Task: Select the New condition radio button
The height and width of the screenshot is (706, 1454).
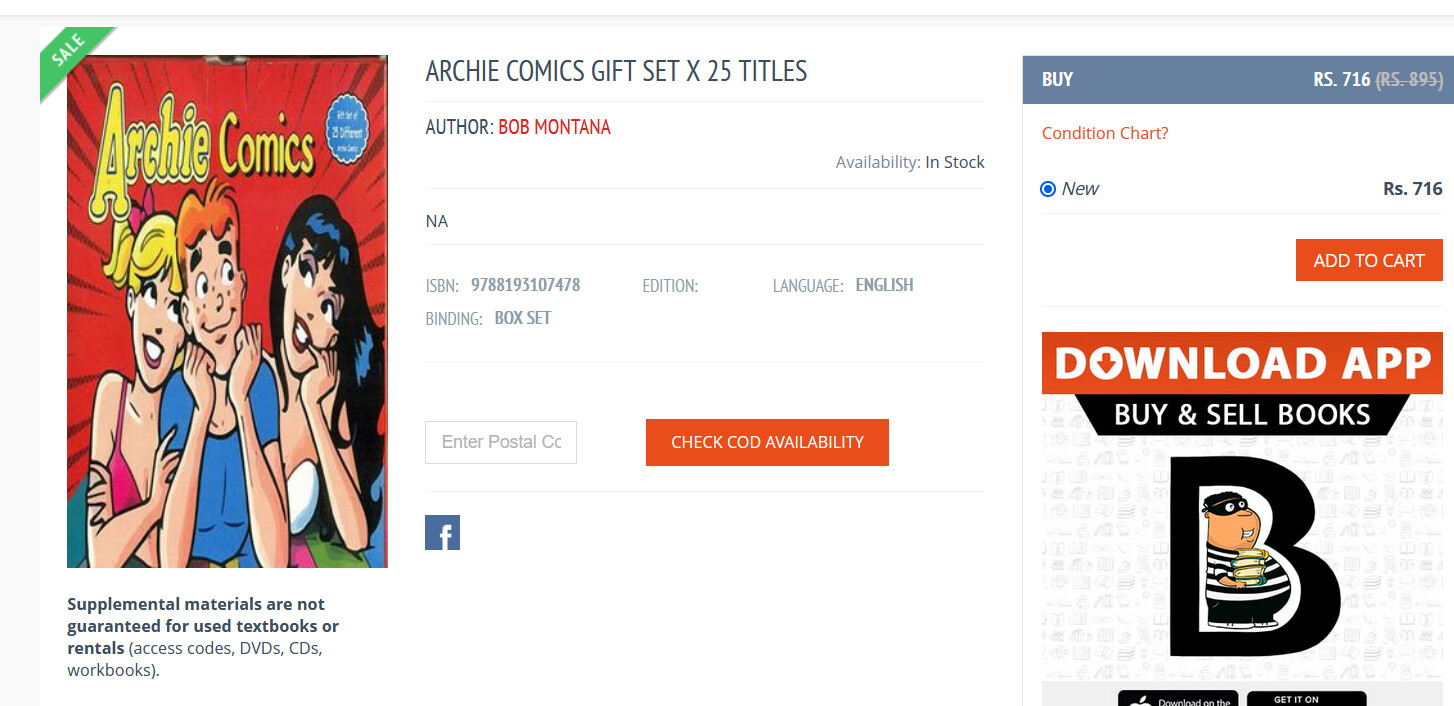Action: coord(1048,189)
